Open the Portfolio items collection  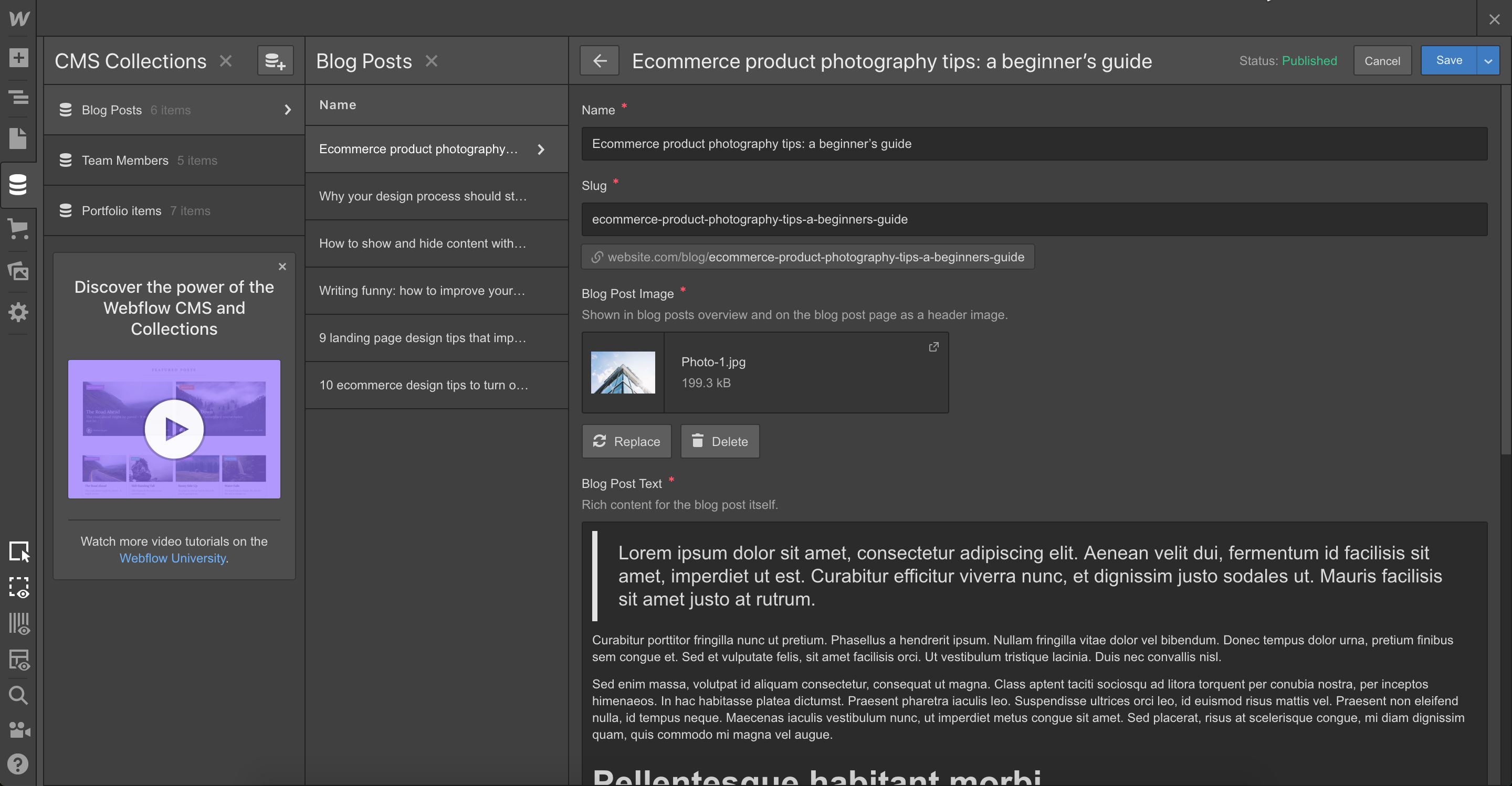pos(174,210)
